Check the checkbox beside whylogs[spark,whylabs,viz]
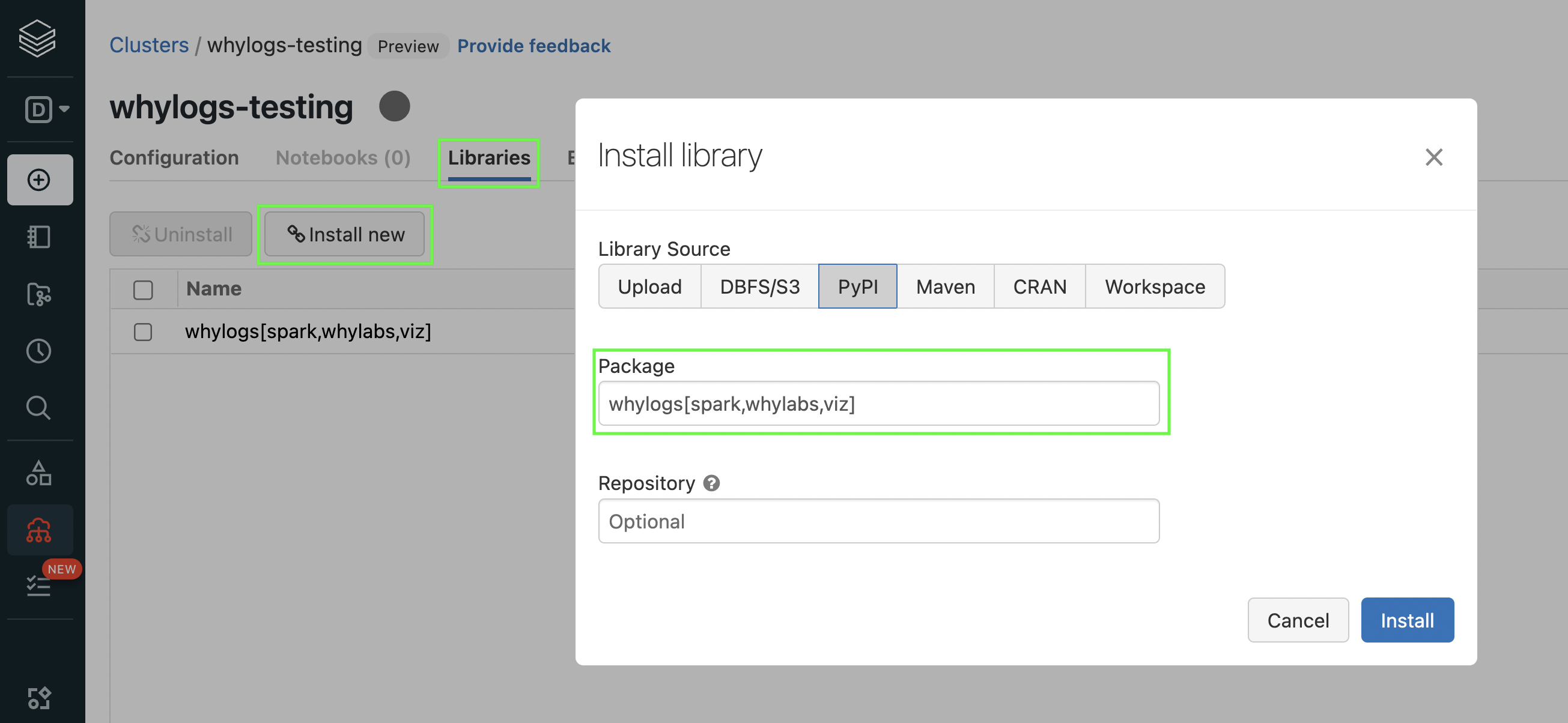Viewport: 1568px width, 723px height. pyautogui.click(x=142, y=332)
